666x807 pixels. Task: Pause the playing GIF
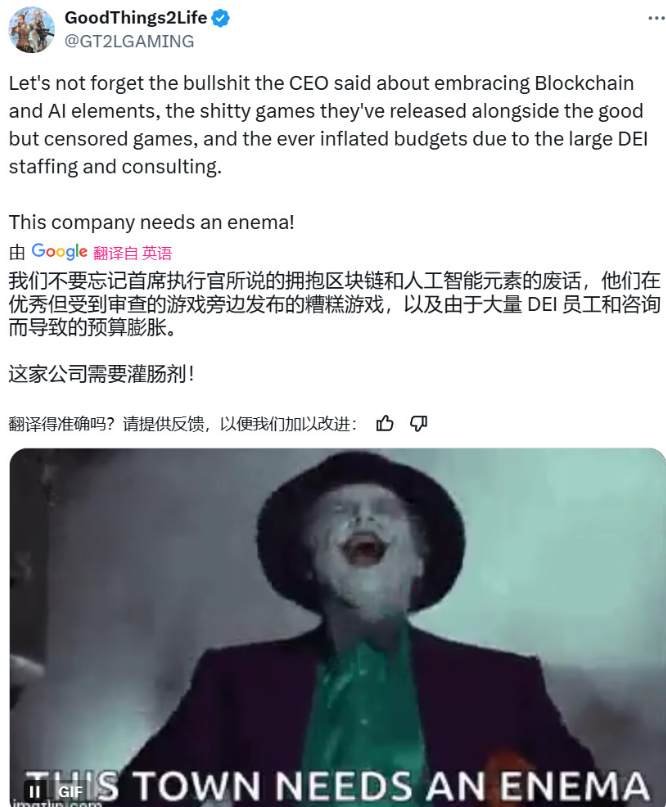tap(34, 791)
